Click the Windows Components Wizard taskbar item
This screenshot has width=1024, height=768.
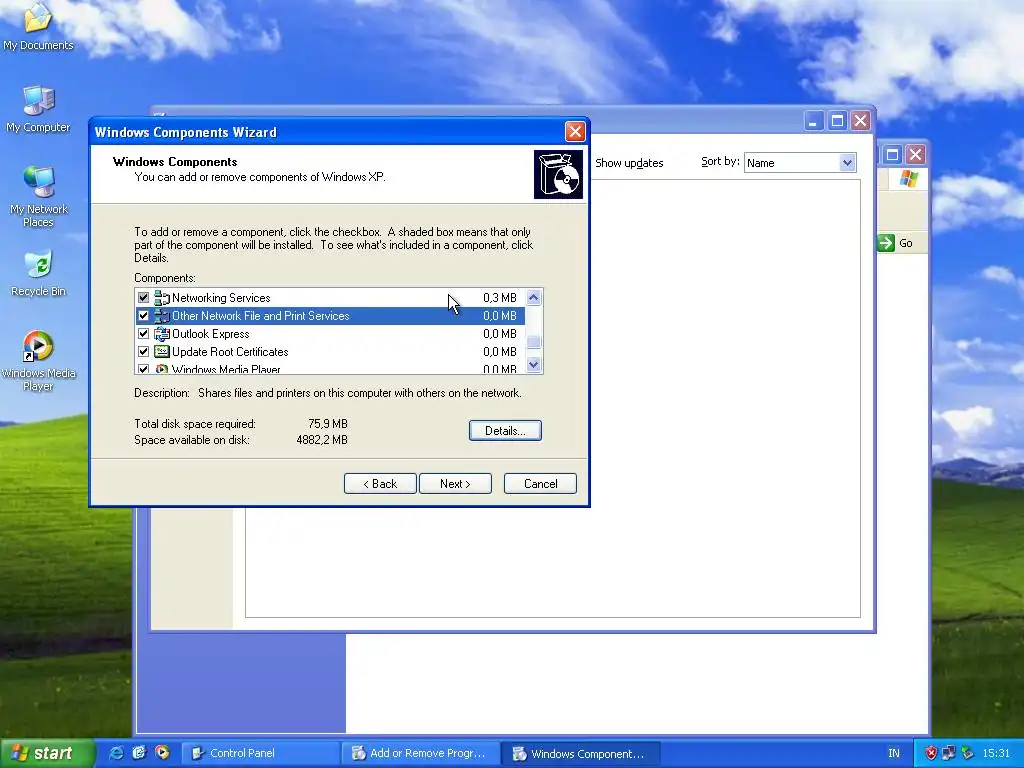coord(581,754)
